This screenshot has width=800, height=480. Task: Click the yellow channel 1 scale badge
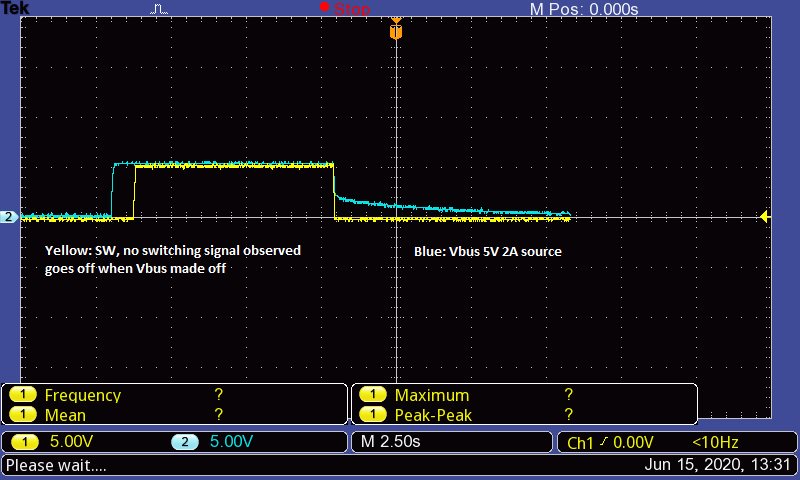tap(25, 442)
